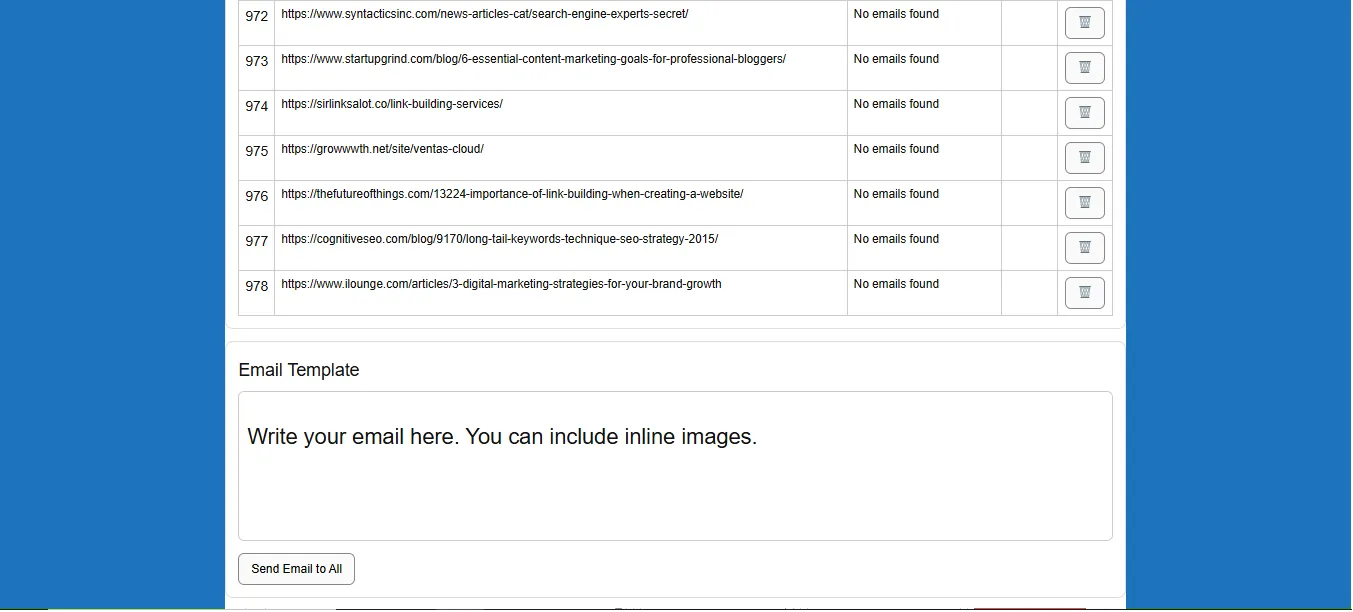This screenshot has height=612, width=1353.
Task: Delete row 978 ilounge.com entry
Action: coord(1084,293)
